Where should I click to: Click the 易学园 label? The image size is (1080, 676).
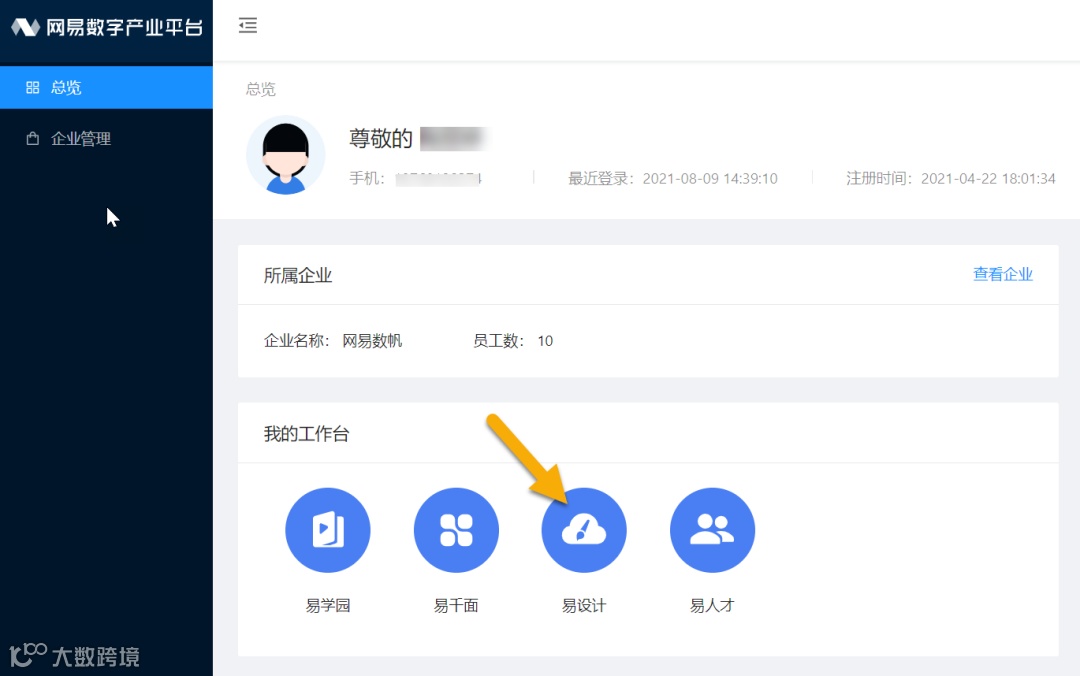(x=328, y=606)
